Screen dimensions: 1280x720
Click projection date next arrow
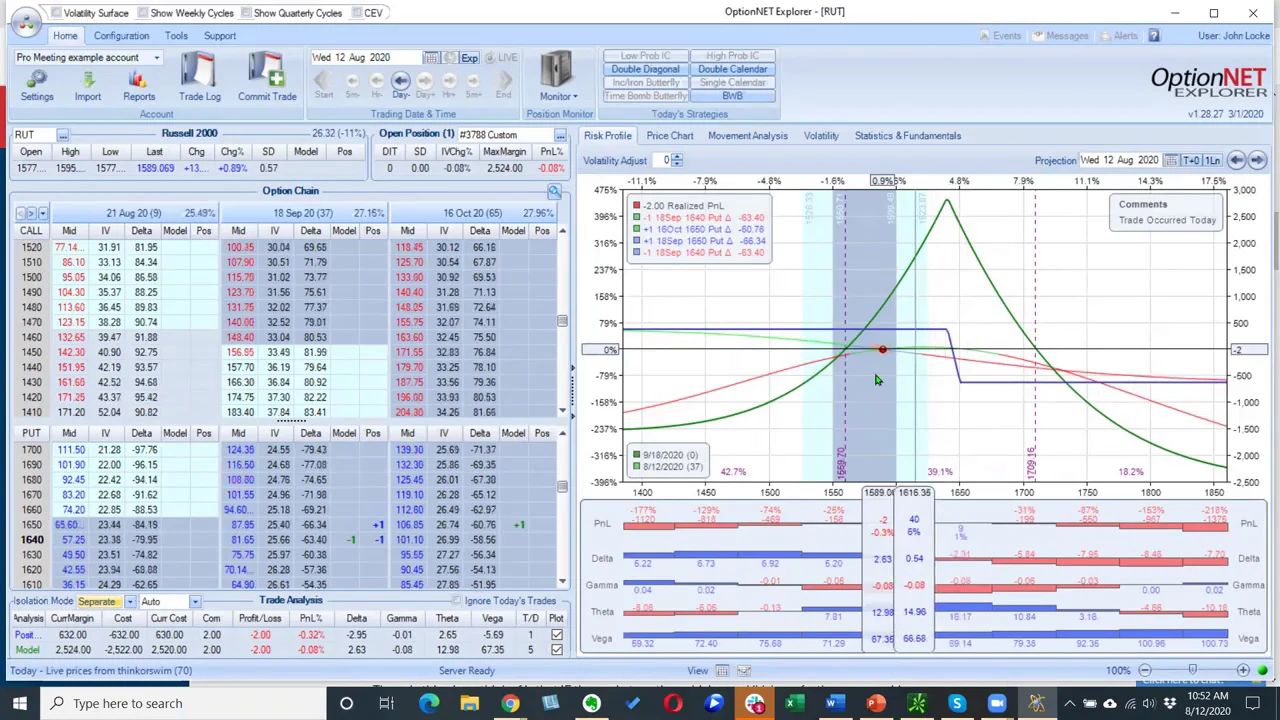tap(1258, 160)
